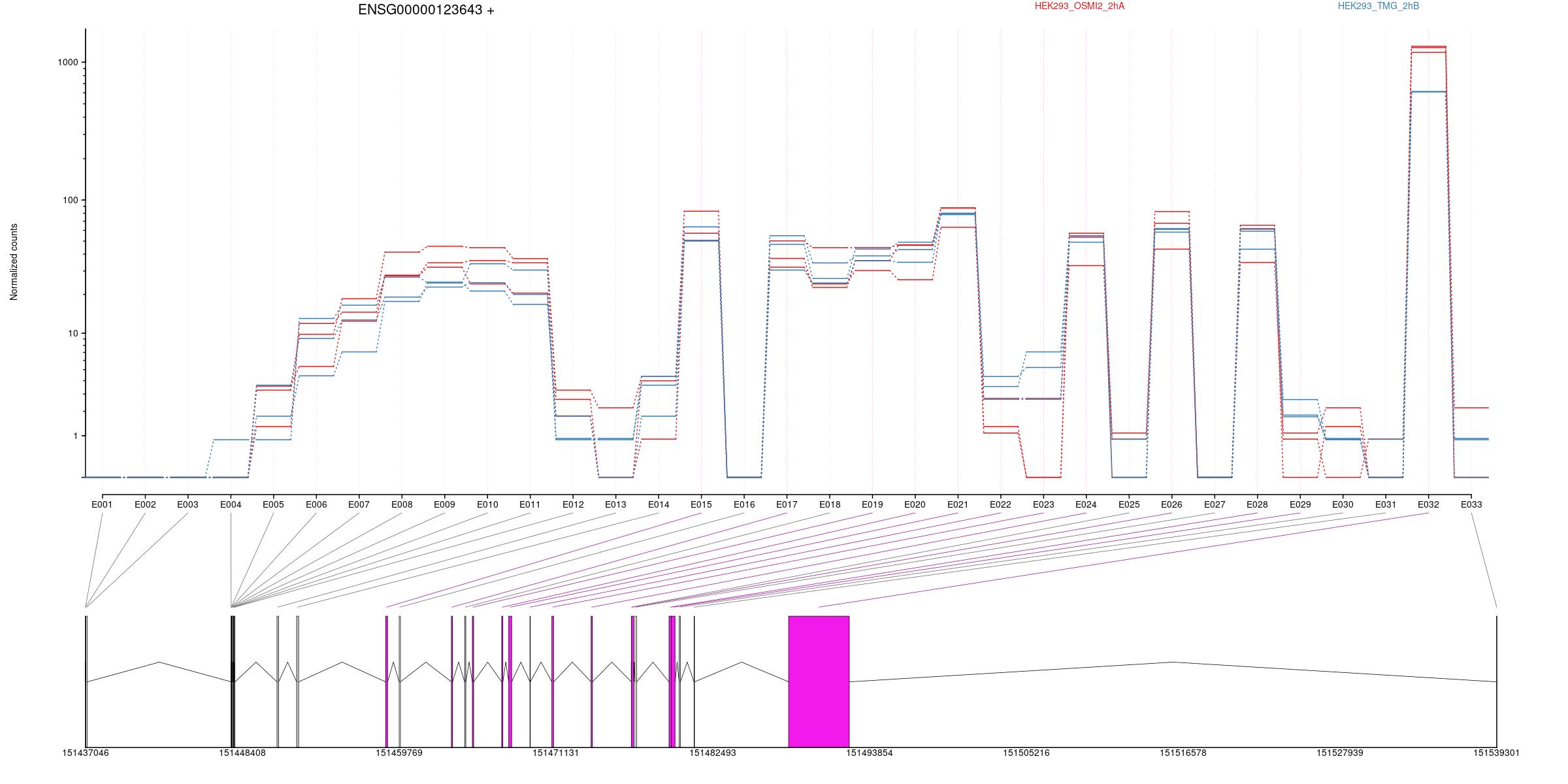
Task: Click exon bin label E004
Action: 231,504
